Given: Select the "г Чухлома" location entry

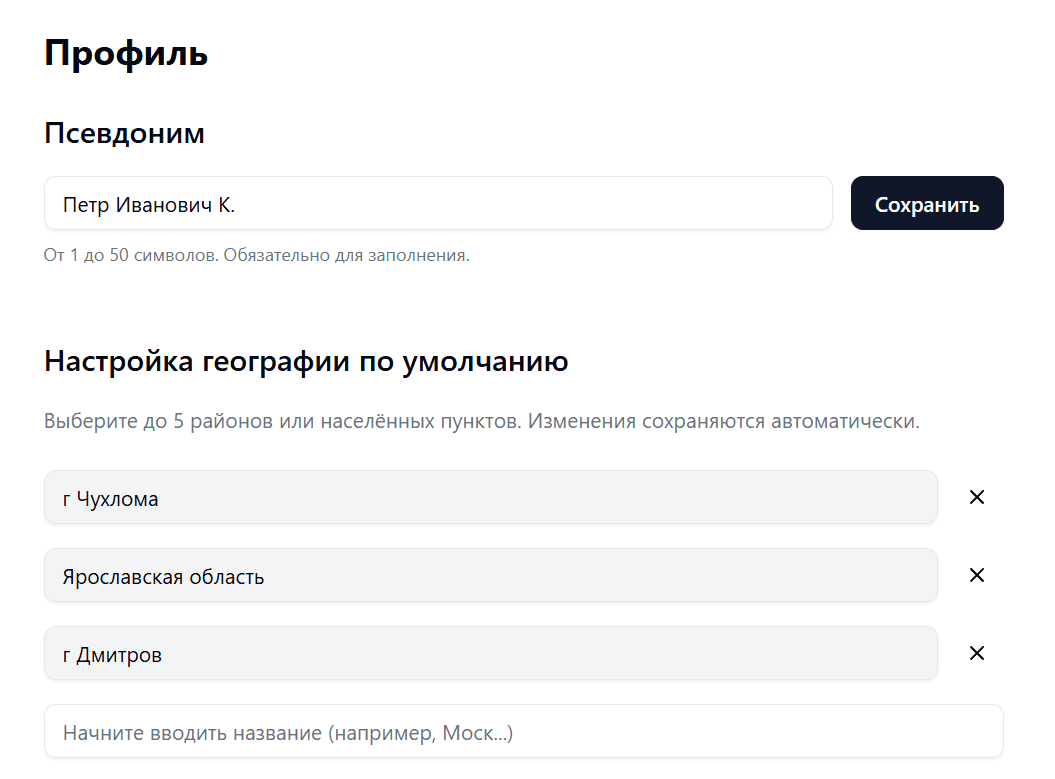Looking at the screenshot, I should (490, 497).
